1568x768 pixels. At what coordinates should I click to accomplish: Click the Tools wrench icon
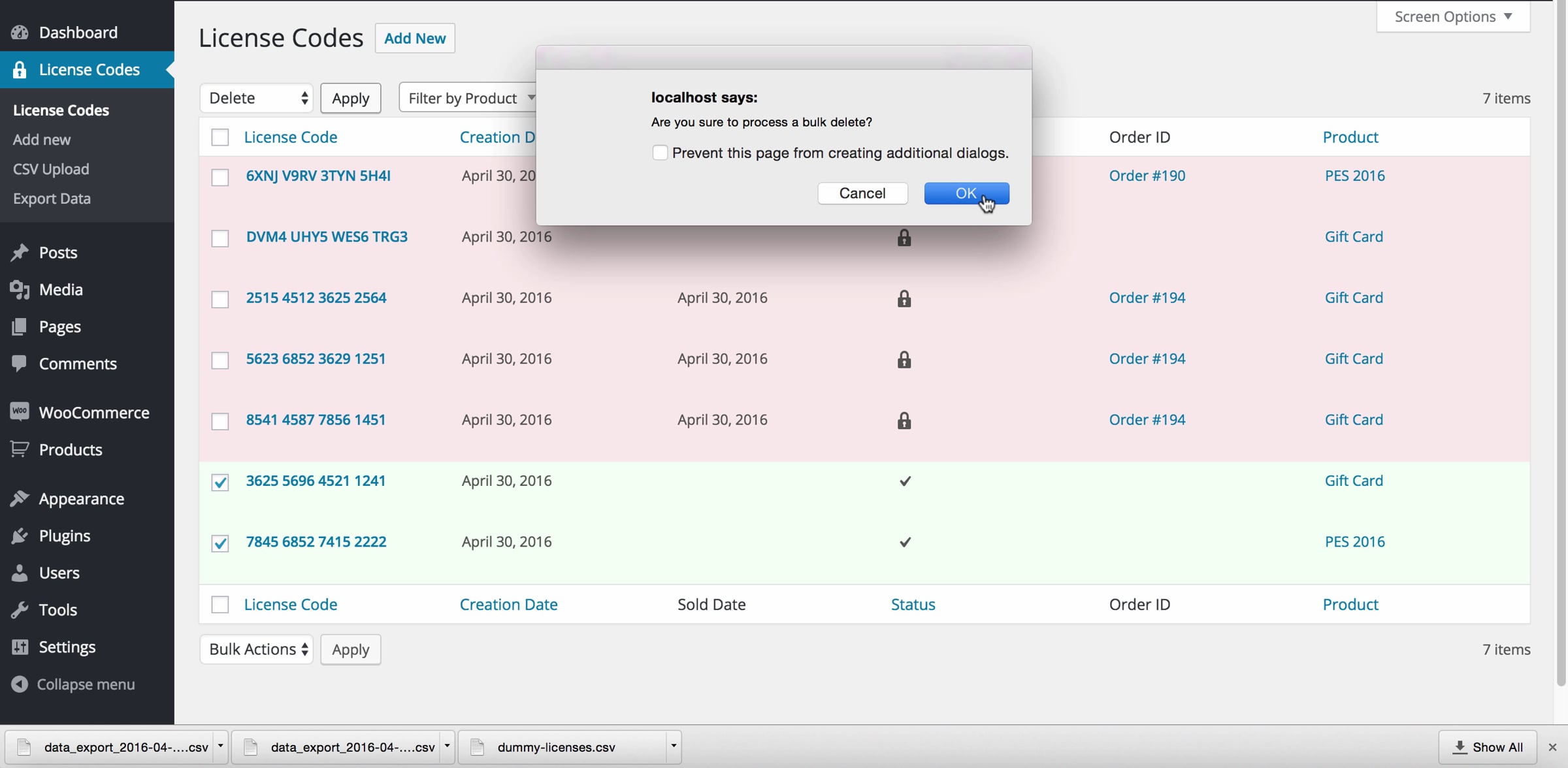[x=20, y=610]
